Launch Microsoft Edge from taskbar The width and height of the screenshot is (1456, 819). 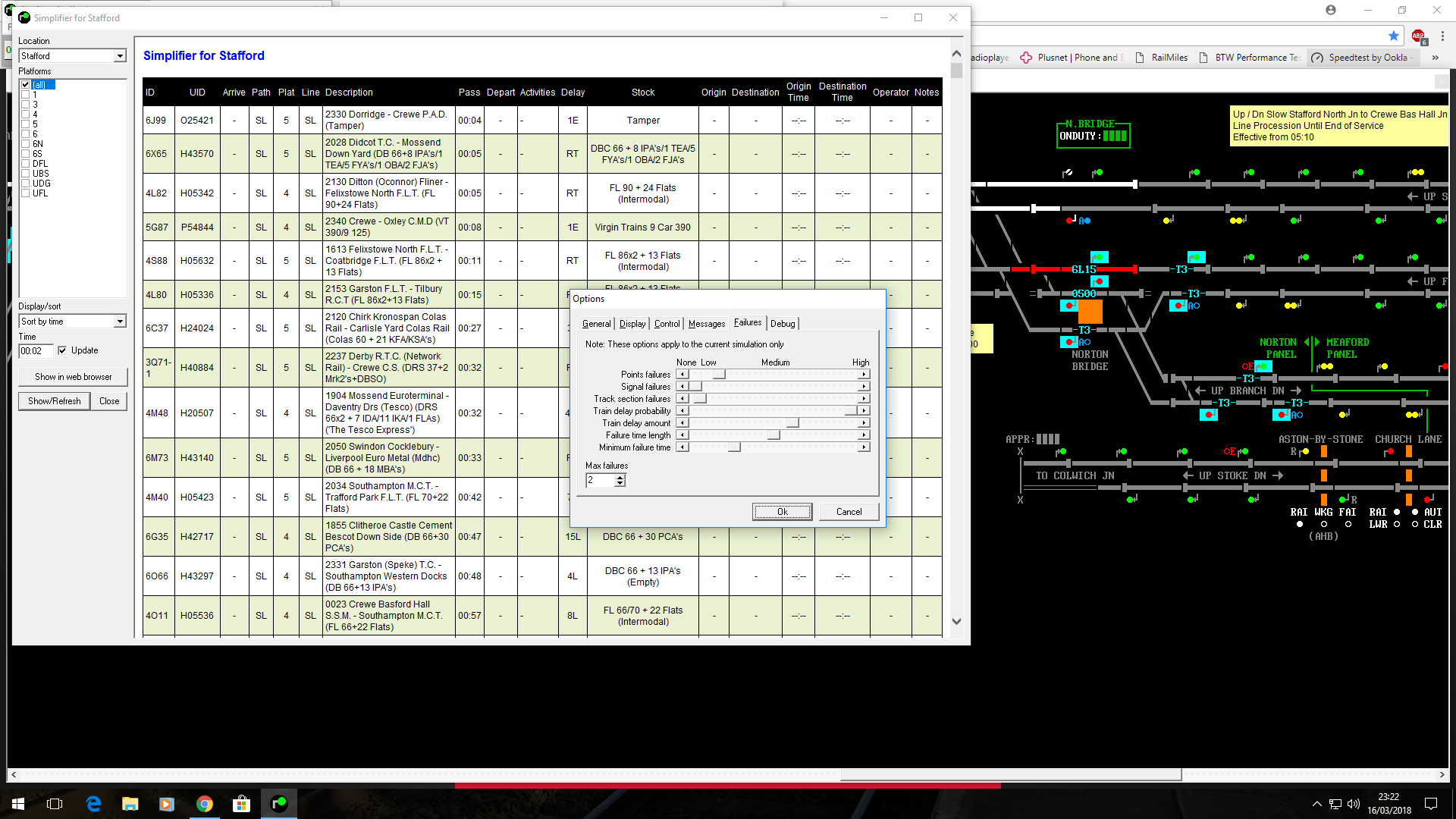[93, 804]
